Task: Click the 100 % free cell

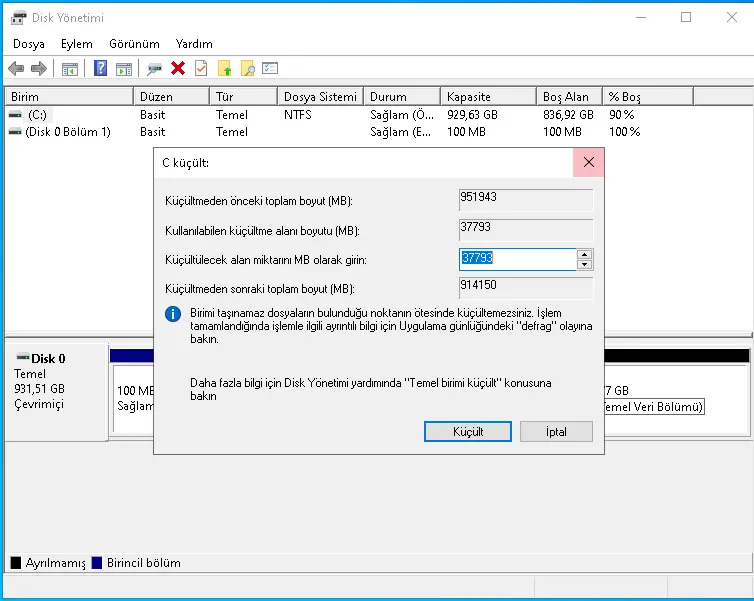Action: (625, 132)
